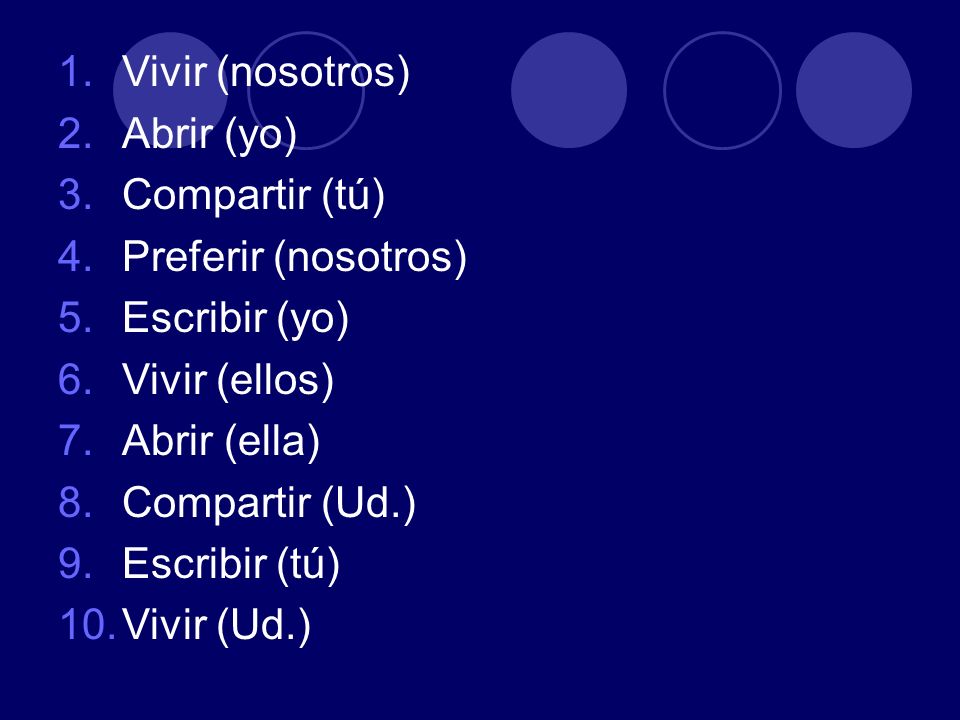Click "Compartir (tú)" list item
The image size is (960, 720).
pyautogui.click(x=253, y=195)
